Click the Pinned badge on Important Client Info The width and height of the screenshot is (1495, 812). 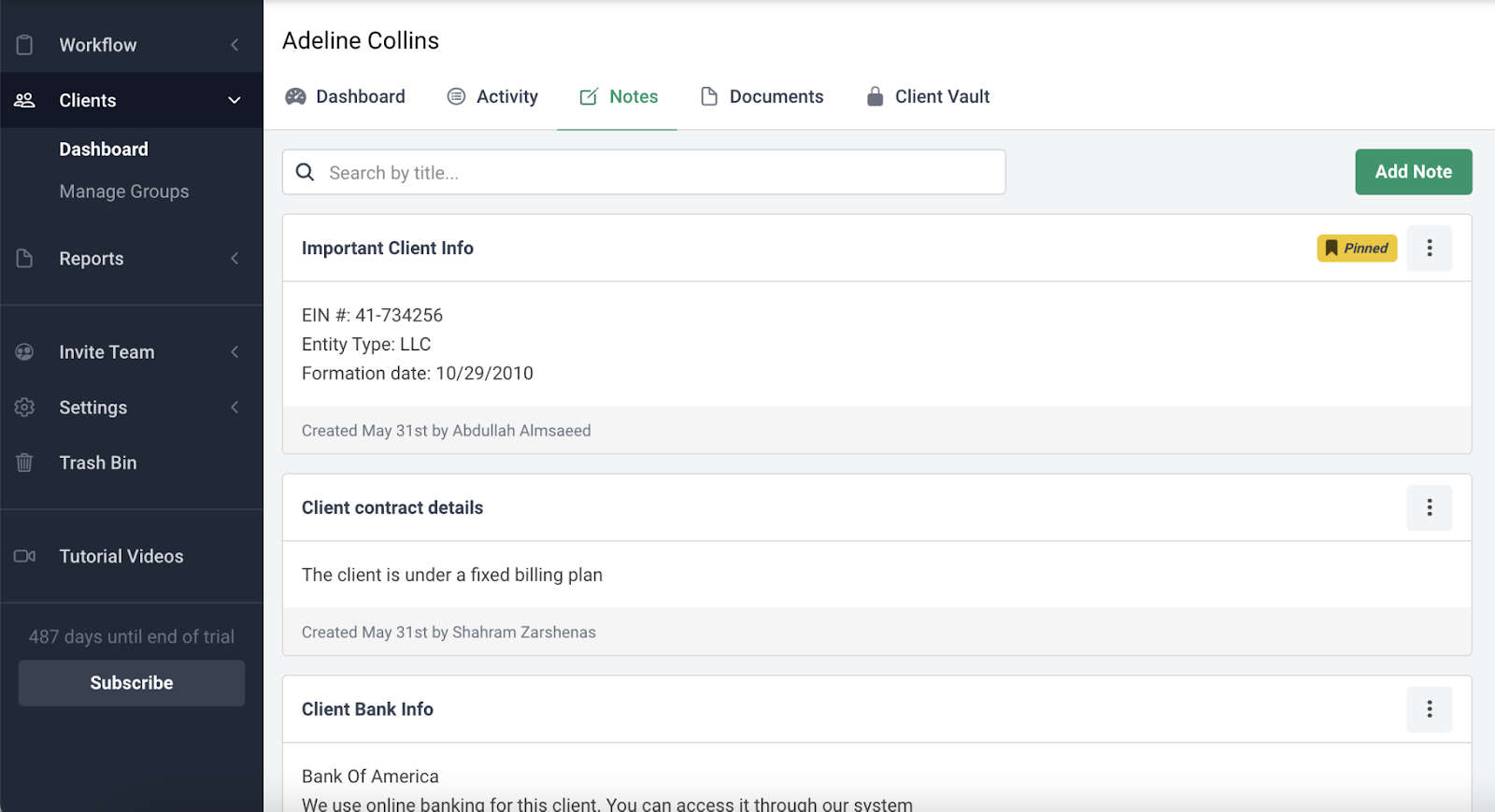(x=1357, y=248)
